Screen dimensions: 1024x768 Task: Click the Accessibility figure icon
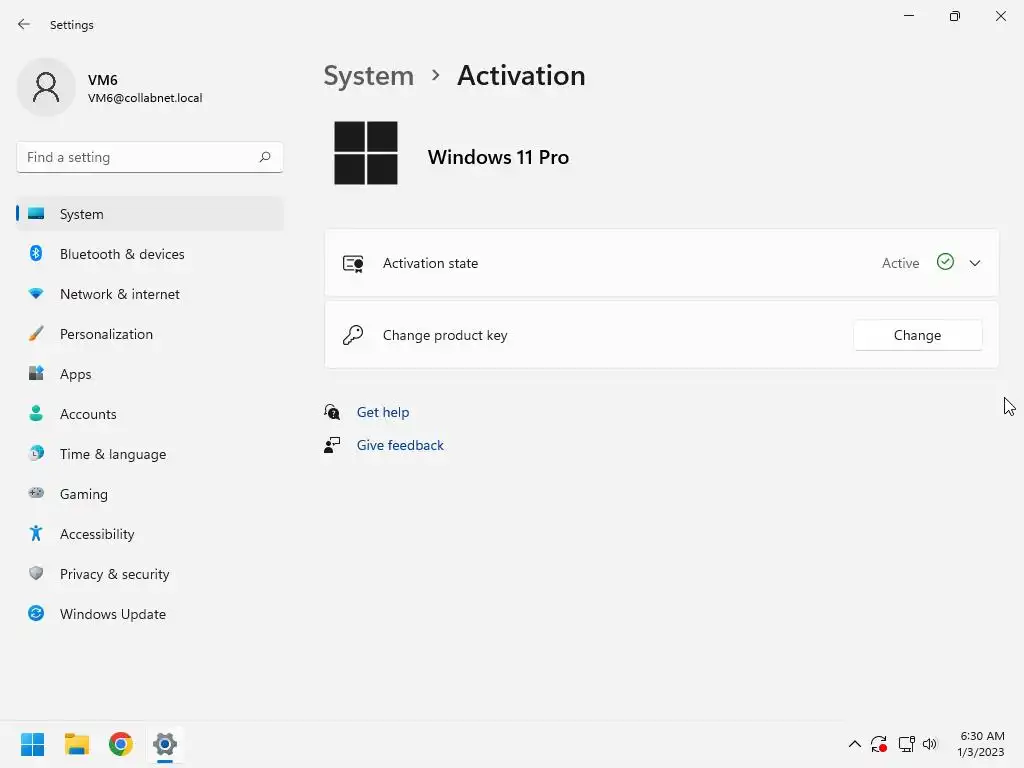(x=36, y=534)
